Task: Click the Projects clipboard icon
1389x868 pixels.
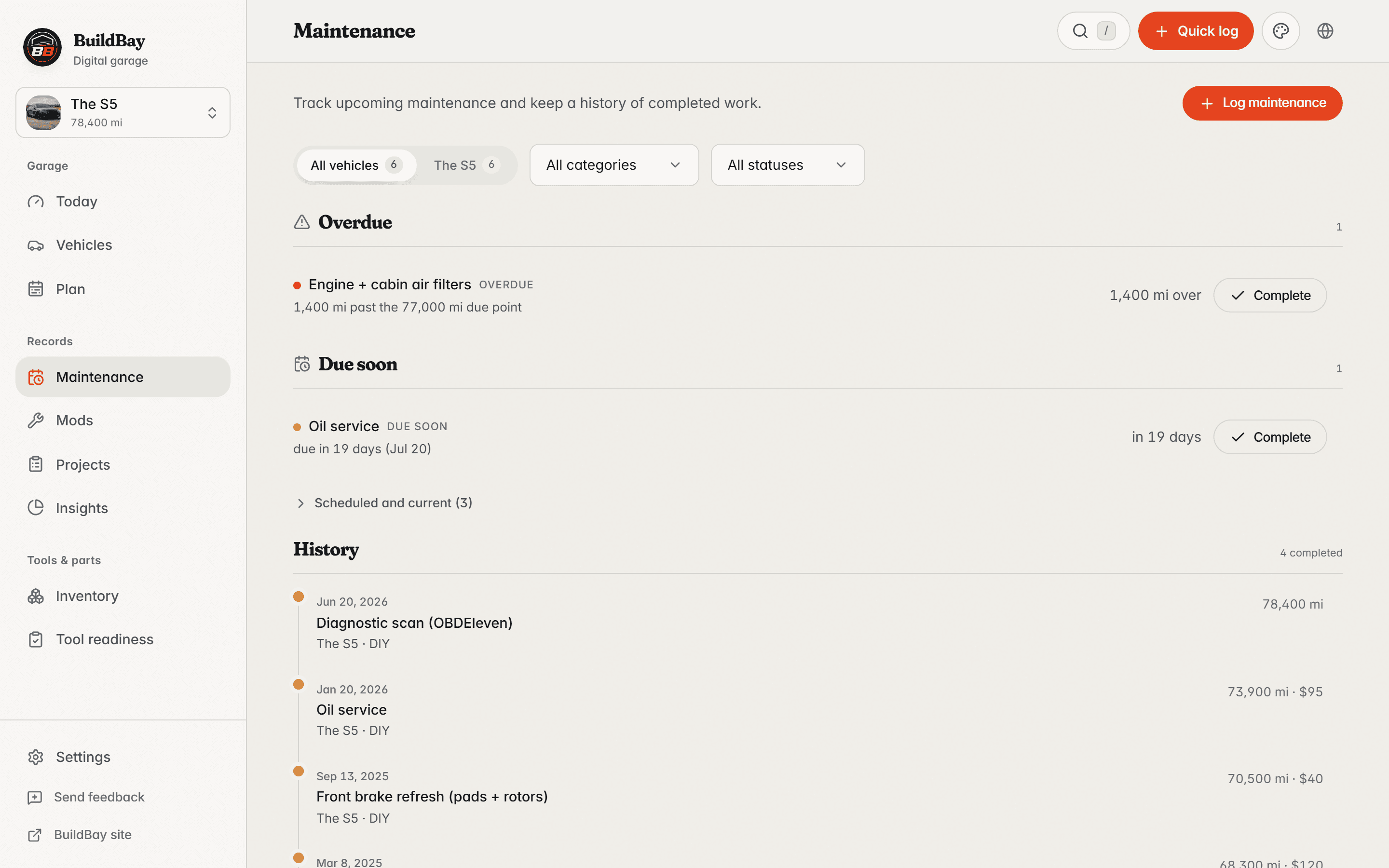Action: click(x=36, y=464)
